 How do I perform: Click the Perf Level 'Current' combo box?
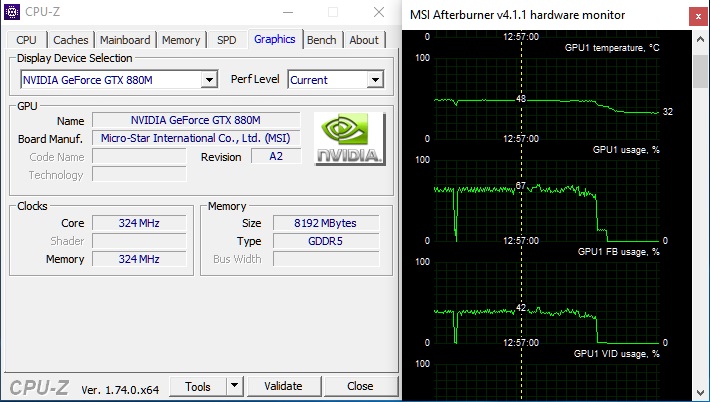point(336,80)
